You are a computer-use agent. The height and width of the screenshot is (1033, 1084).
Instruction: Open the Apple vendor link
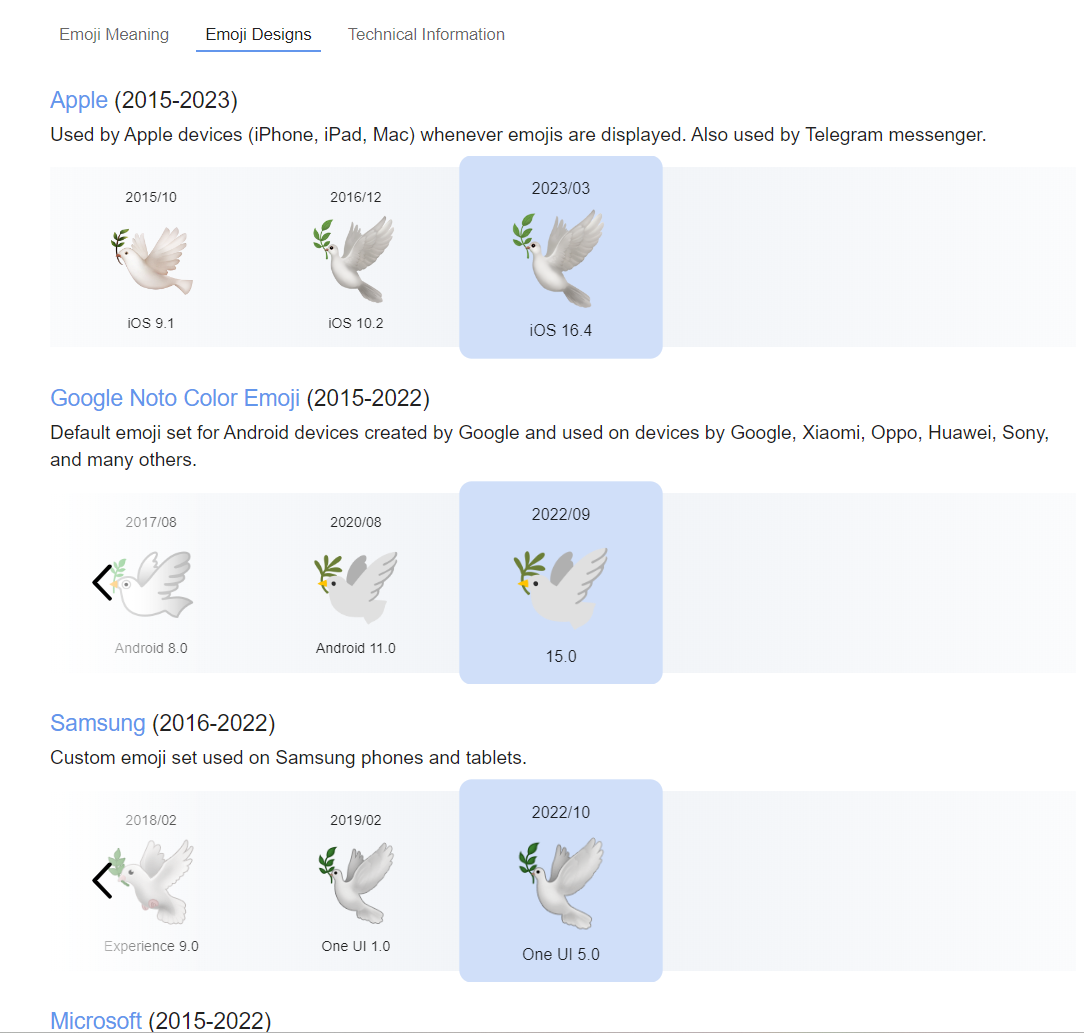point(79,100)
